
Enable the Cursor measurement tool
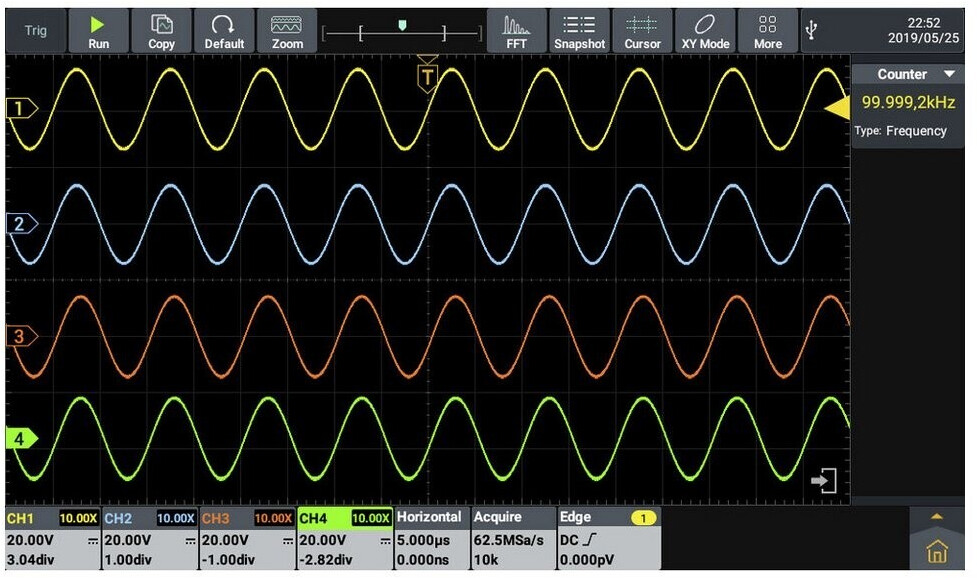click(x=642, y=31)
